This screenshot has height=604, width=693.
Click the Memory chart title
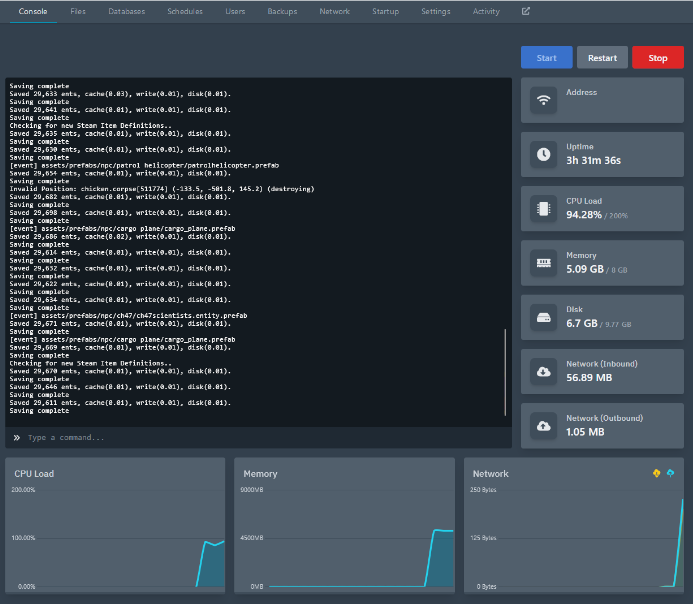(260, 474)
